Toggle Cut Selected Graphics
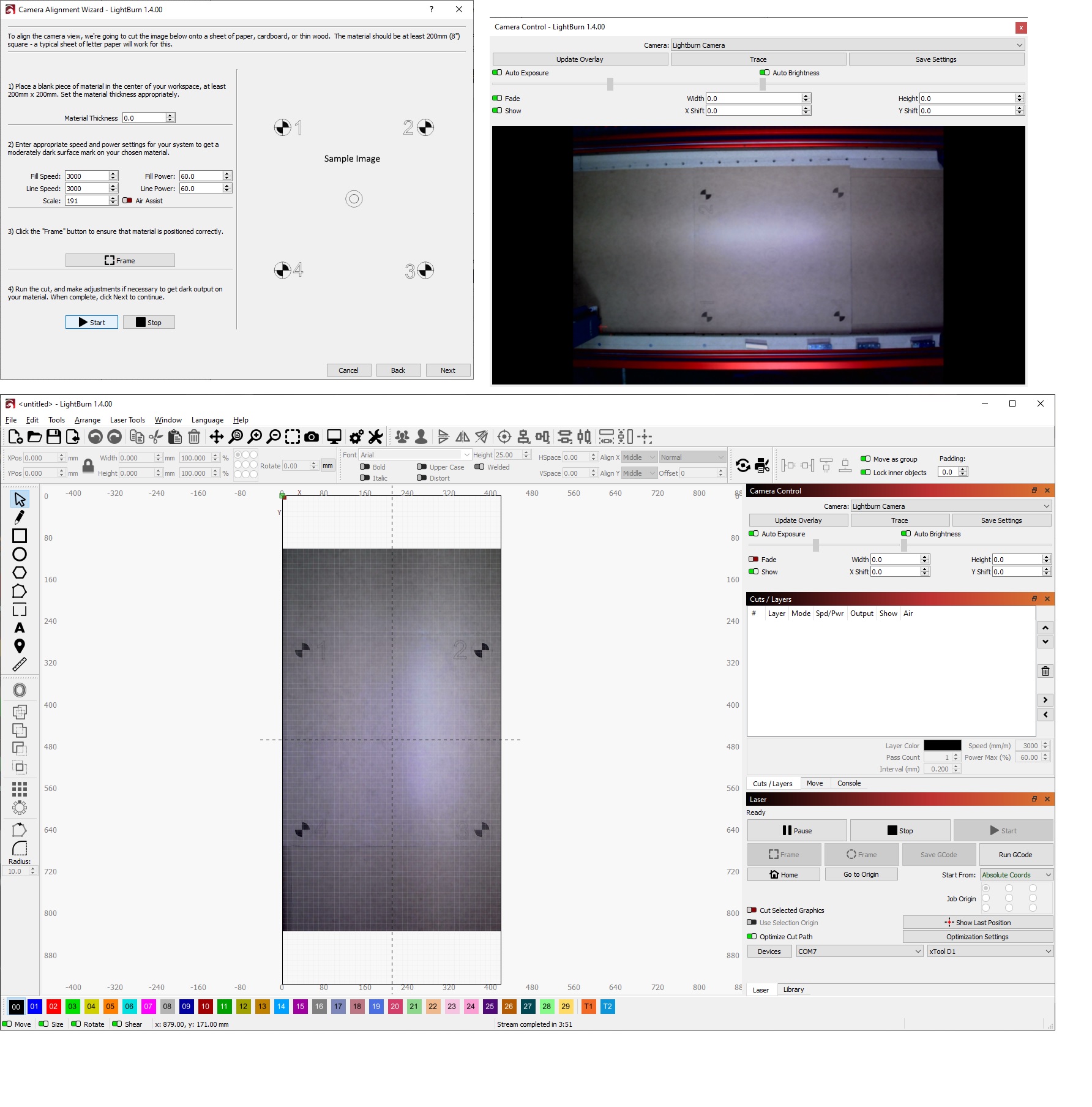The width and height of the screenshot is (1092, 1107). click(x=752, y=910)
